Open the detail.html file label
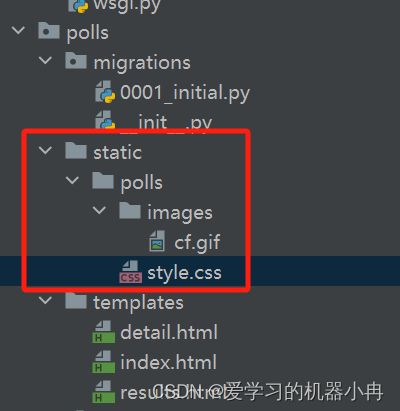The width and height of the screenshot is (400, 411). [x=169, y=332]
